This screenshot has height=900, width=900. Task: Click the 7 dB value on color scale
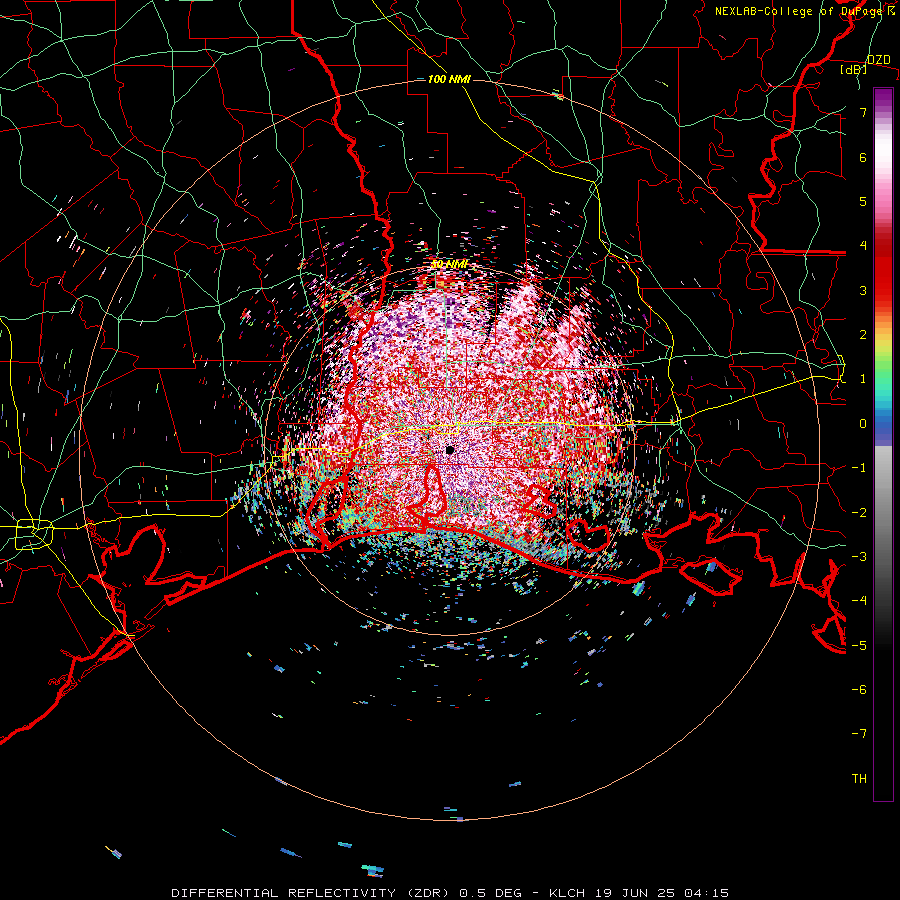(863, 112)
